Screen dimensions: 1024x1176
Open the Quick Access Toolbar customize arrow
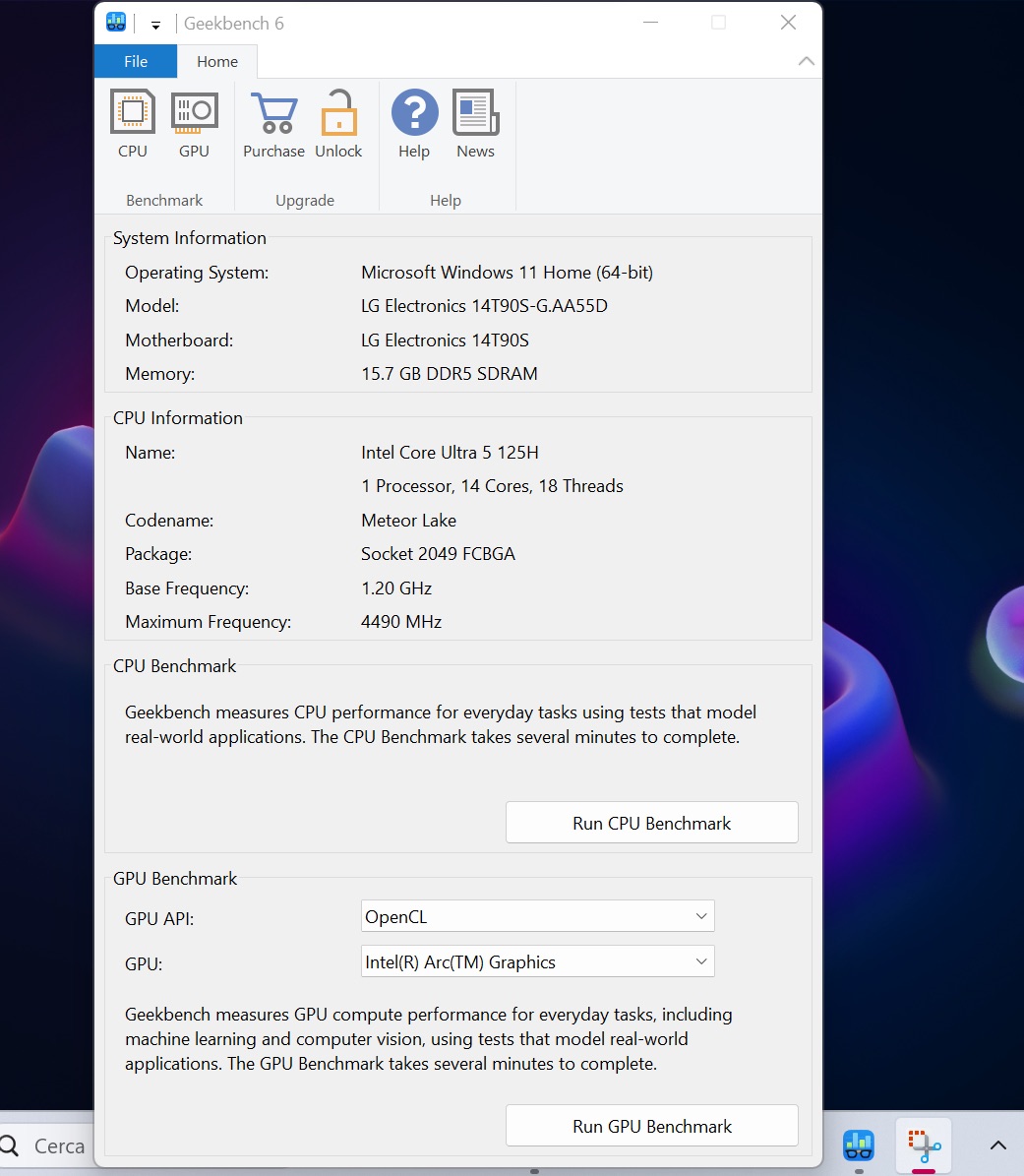tap(155, 25)
